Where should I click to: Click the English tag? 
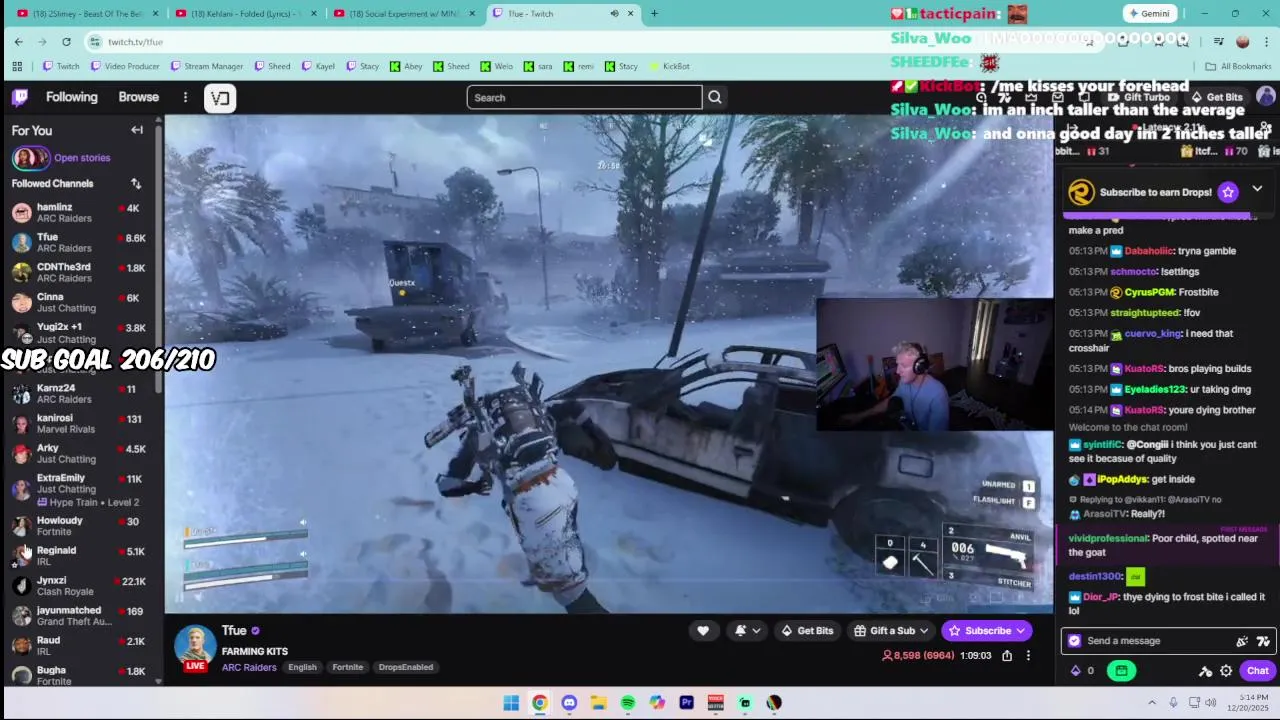302,667
